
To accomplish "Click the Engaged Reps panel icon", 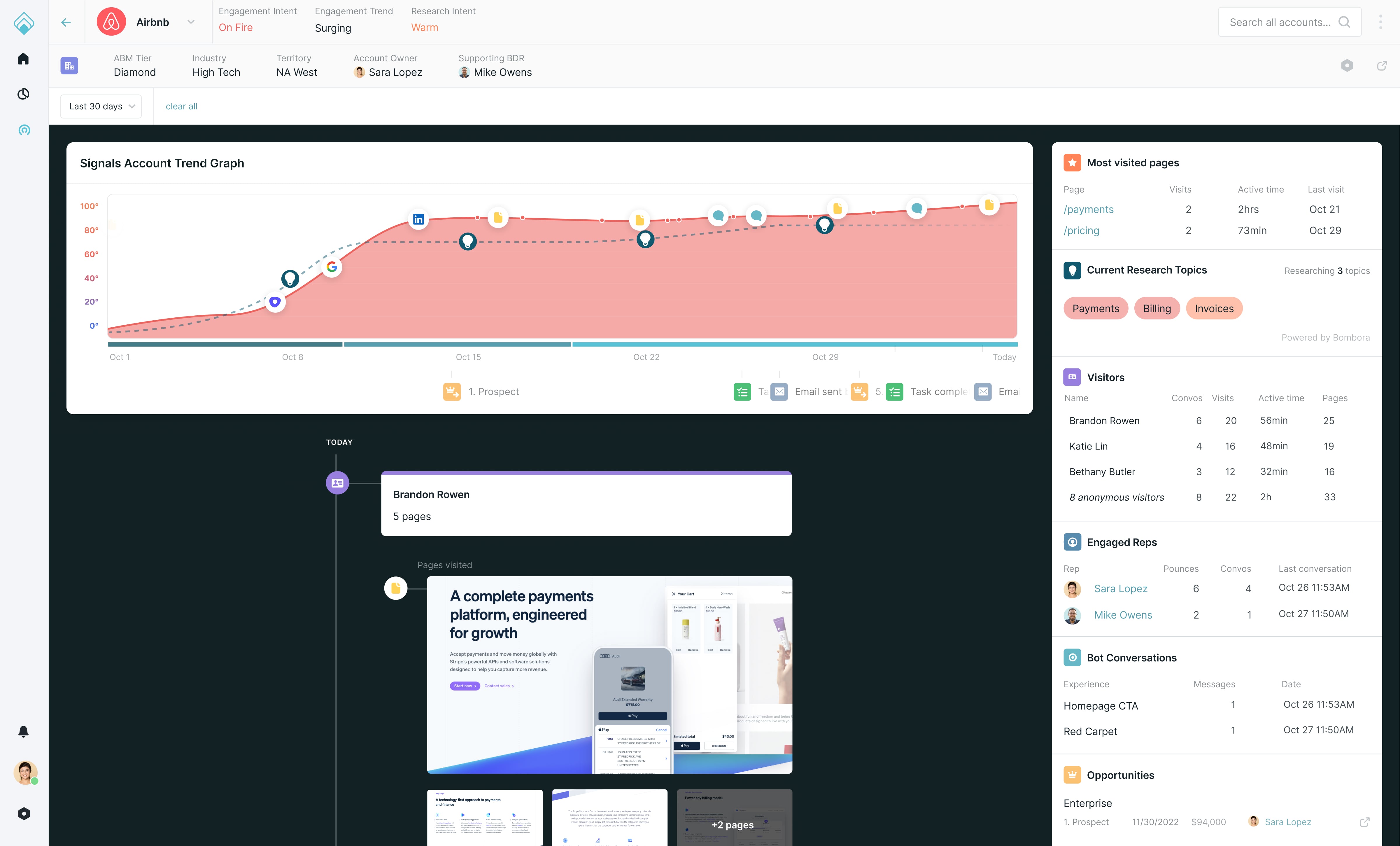I will [1072, 542].
